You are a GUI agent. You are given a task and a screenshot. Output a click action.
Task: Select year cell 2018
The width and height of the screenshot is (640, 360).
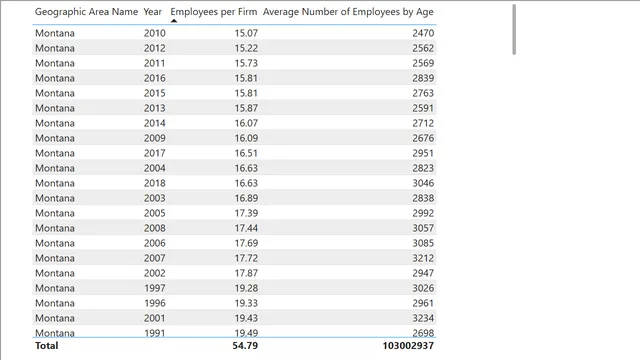(x=155, y=183)
